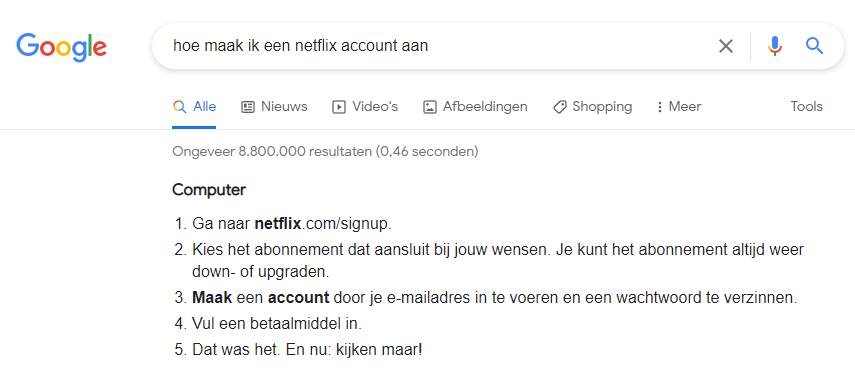Clear the search query with the X icon
The image size is (855, 375).
click(726, 46)
